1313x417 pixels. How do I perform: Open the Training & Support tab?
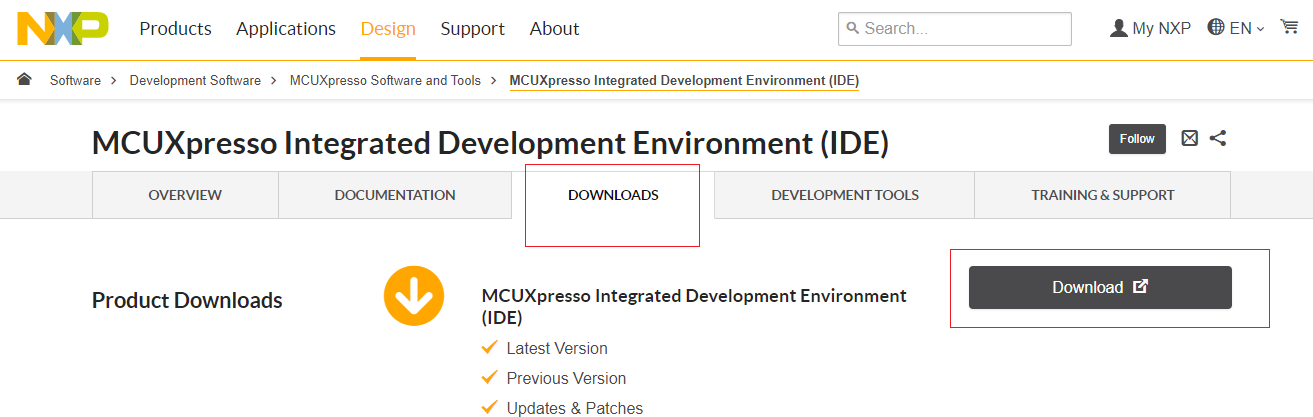[1103, 195]
